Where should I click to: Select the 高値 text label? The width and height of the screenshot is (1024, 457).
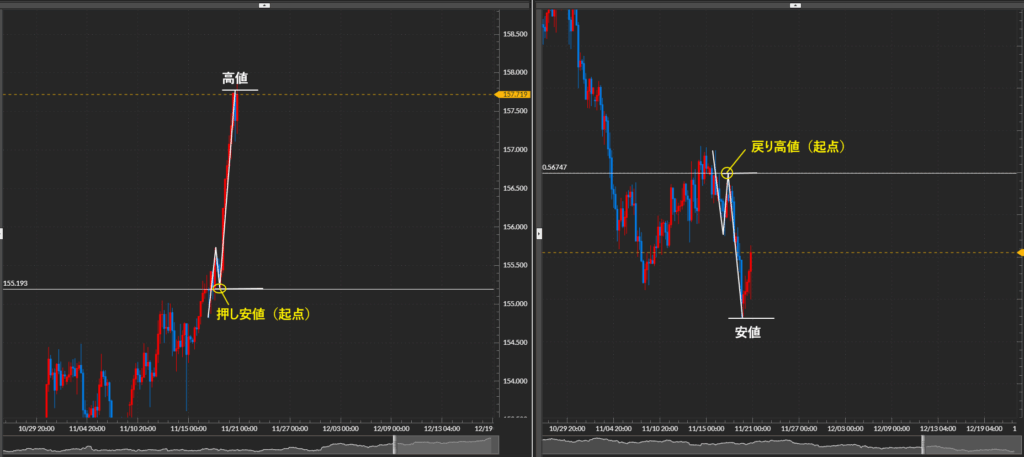pyautogui.click(x=235, y=77)
